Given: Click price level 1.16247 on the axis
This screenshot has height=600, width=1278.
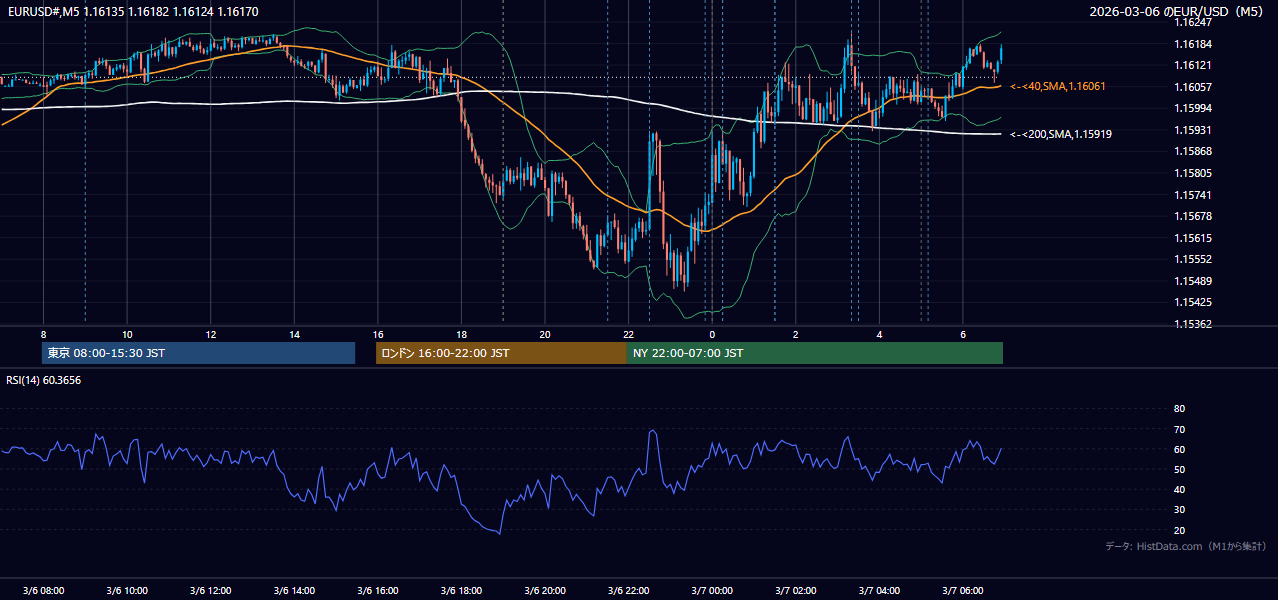Looking at the screenshot, I should pos(1193,22).
